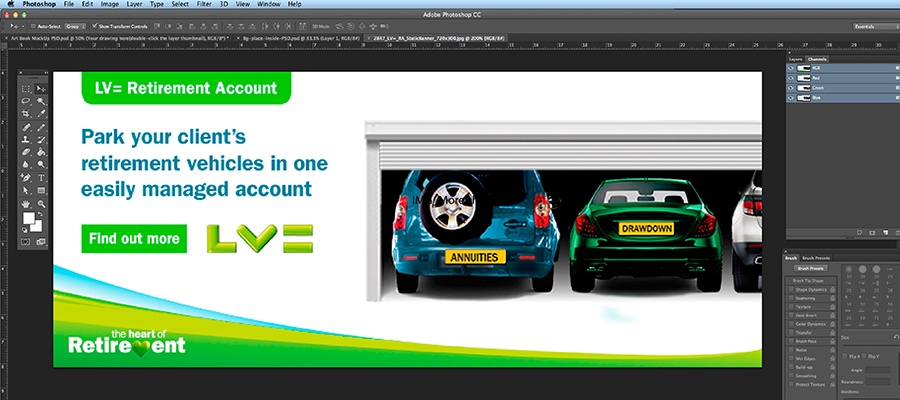Click the Brush Presets button

pyautogui.click(x=811, y=268)
